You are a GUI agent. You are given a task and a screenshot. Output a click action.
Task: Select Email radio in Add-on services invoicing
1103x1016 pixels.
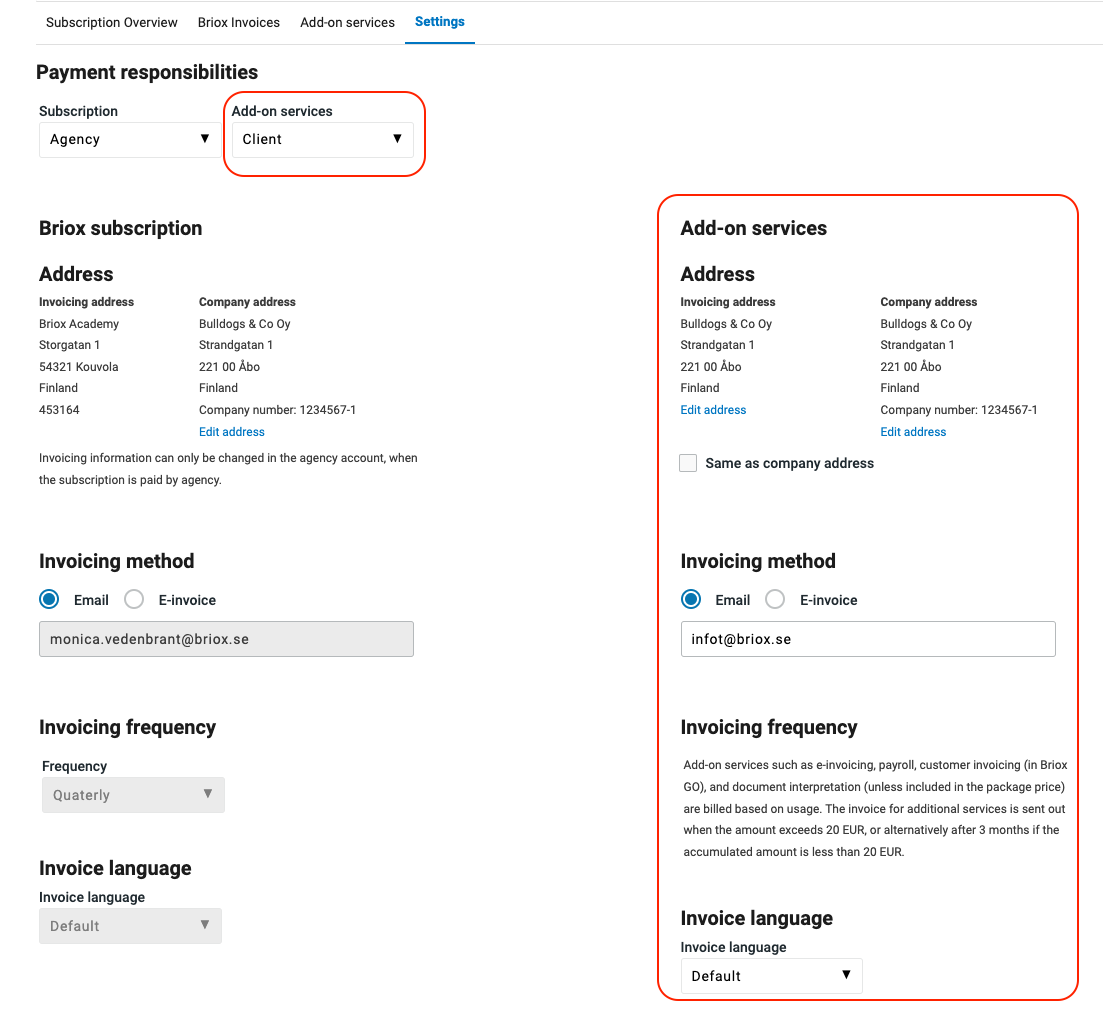click(691, 600)
